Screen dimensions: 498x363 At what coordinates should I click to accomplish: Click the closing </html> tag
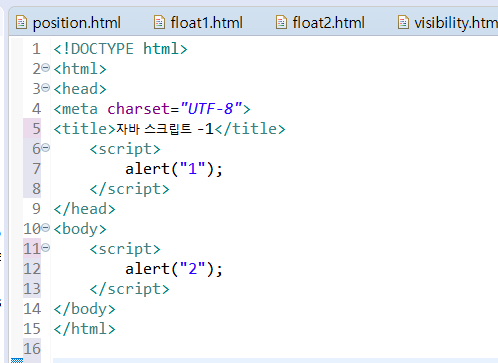pos(84,329)
